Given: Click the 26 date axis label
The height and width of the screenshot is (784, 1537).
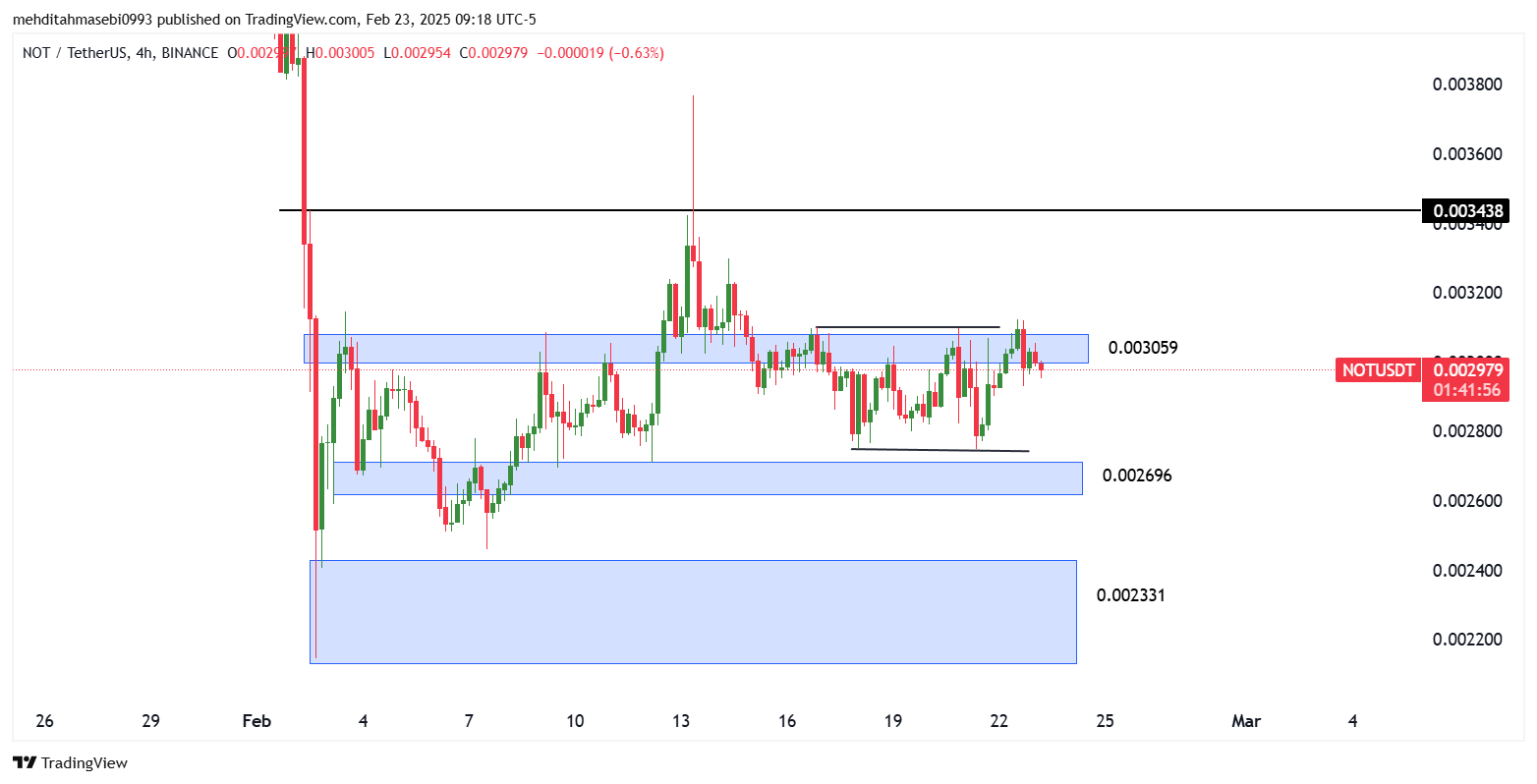Looking at the screenshot, I should pyautogui.click(x=44, y=721).
